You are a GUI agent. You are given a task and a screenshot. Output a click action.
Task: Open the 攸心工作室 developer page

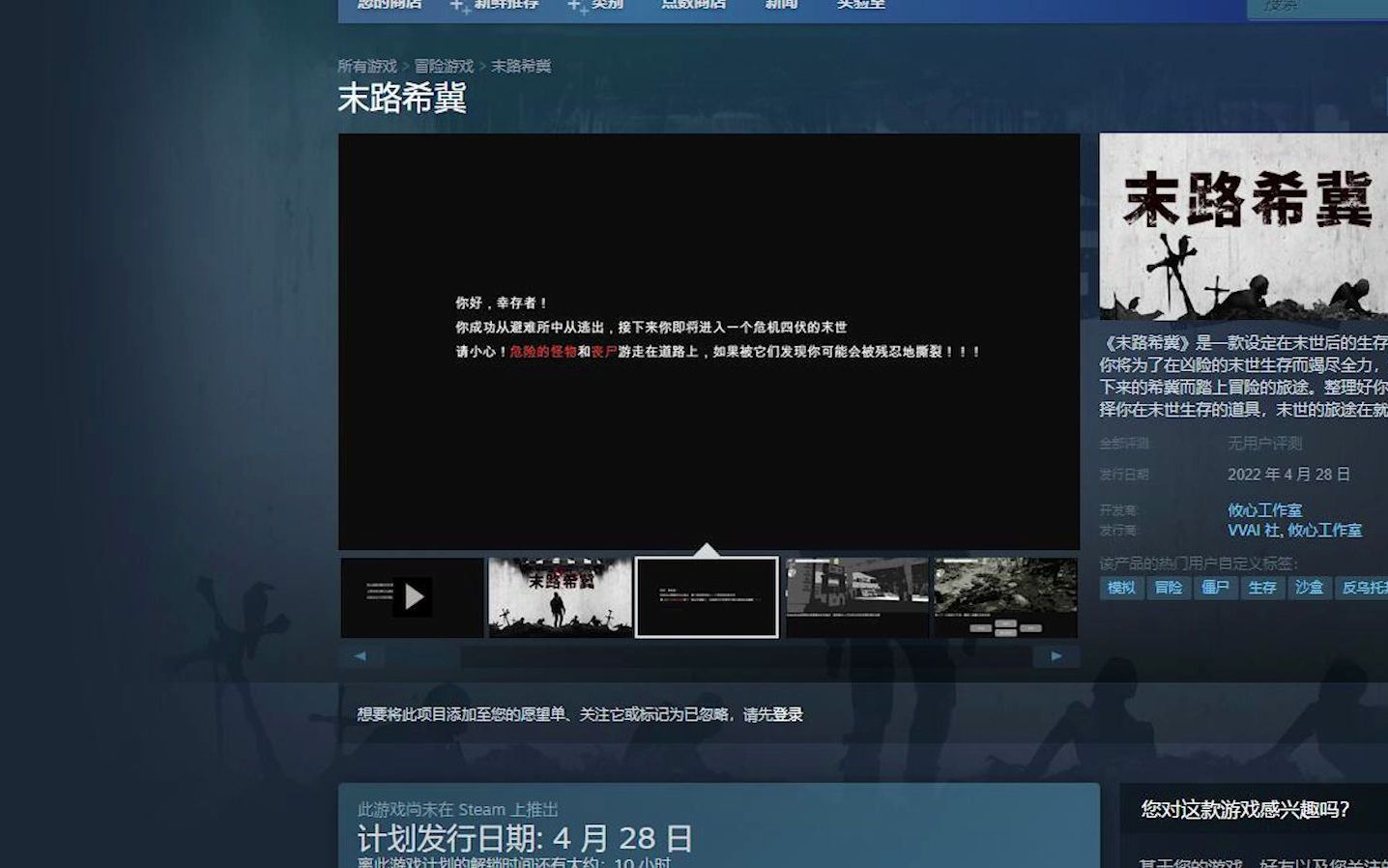[1266, 509]
